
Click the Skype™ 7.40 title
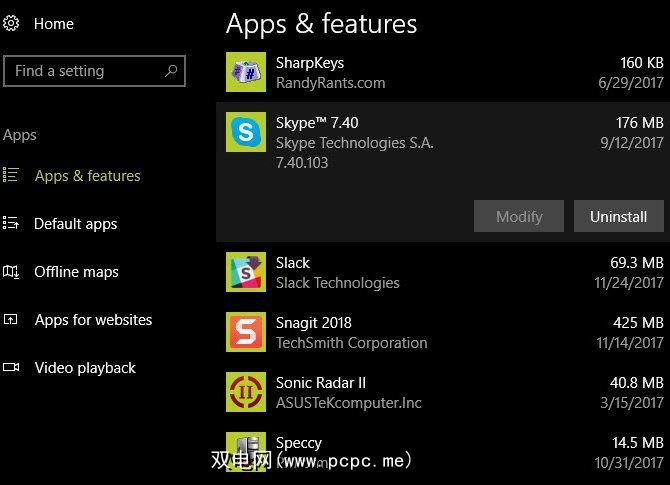317,123
